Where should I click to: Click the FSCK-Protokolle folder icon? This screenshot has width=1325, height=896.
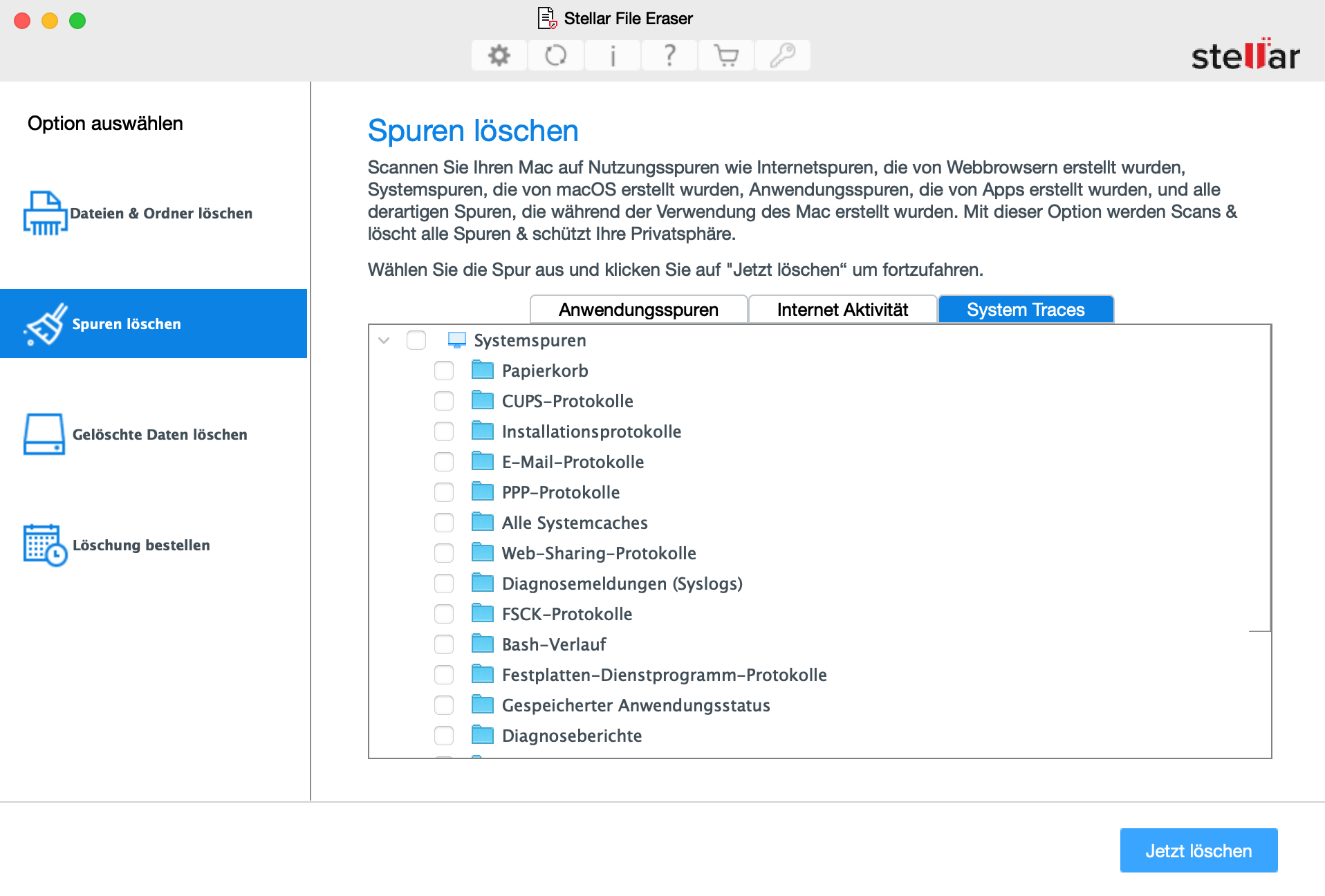point(483,613)
